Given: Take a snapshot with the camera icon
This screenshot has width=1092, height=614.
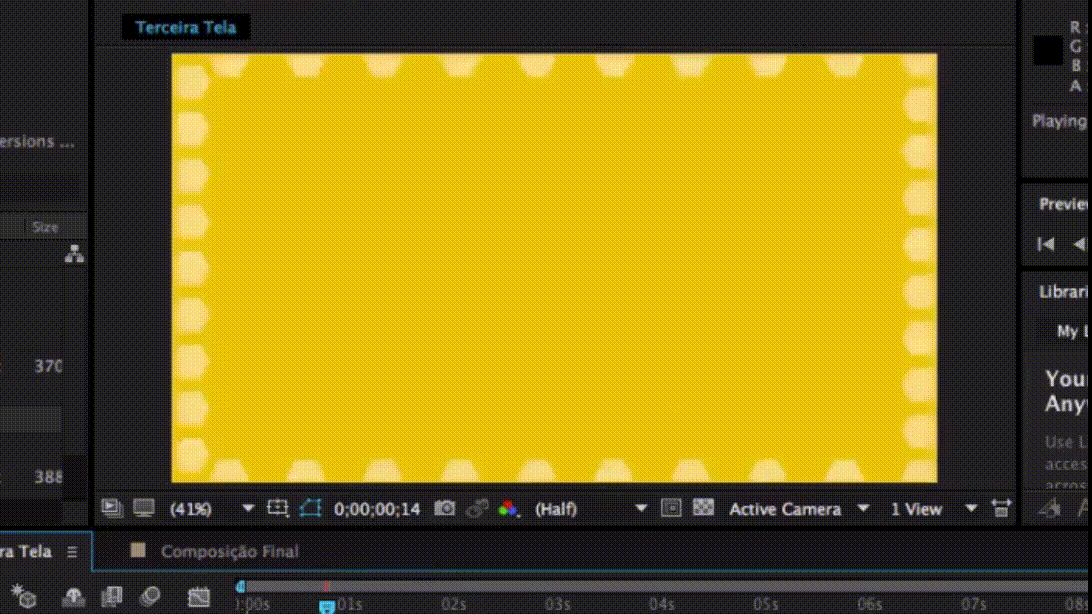Looking at the screenshot, I should pyautogui.click(x=444, y=509).
